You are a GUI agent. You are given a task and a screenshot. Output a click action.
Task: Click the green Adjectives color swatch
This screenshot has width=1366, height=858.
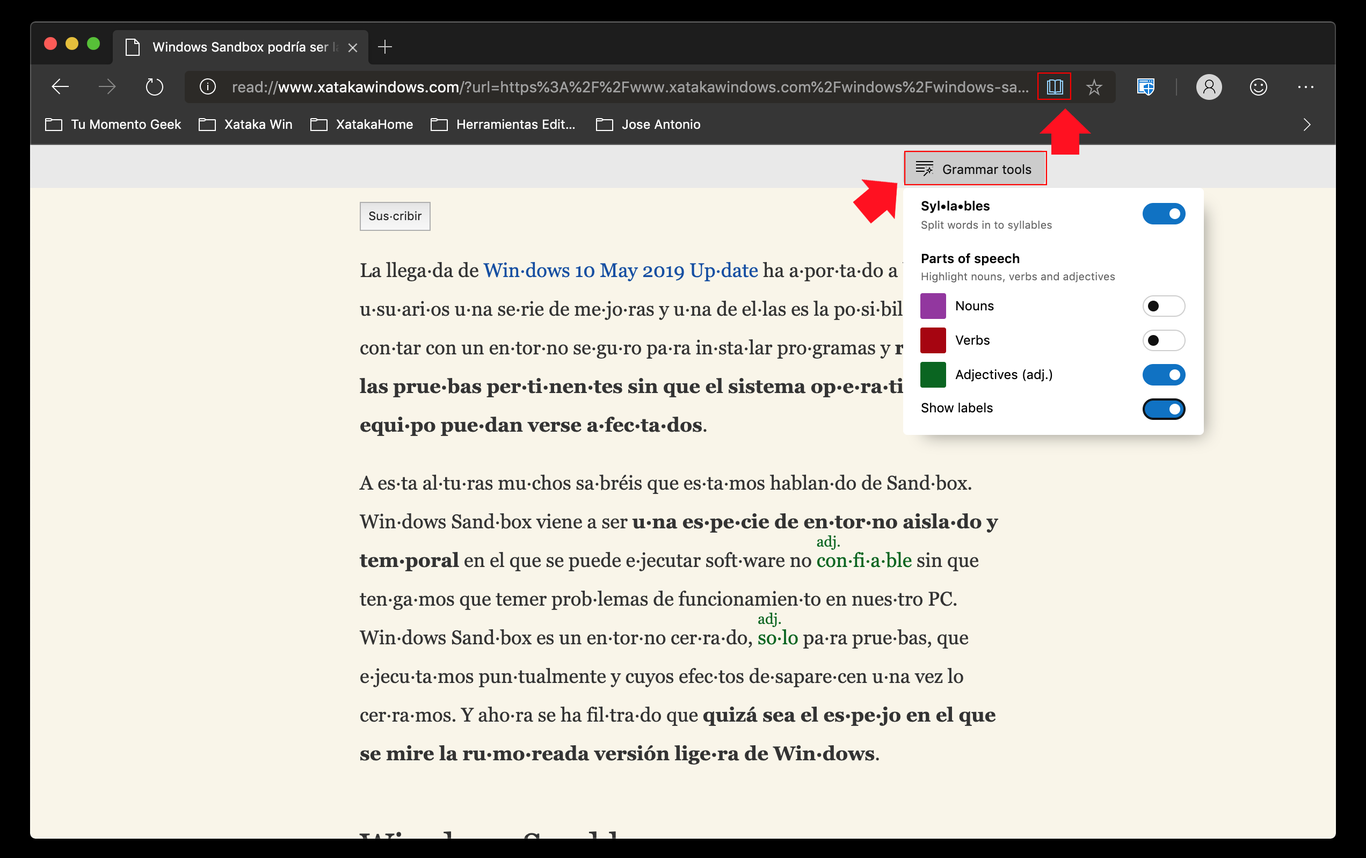coord(933,374)
